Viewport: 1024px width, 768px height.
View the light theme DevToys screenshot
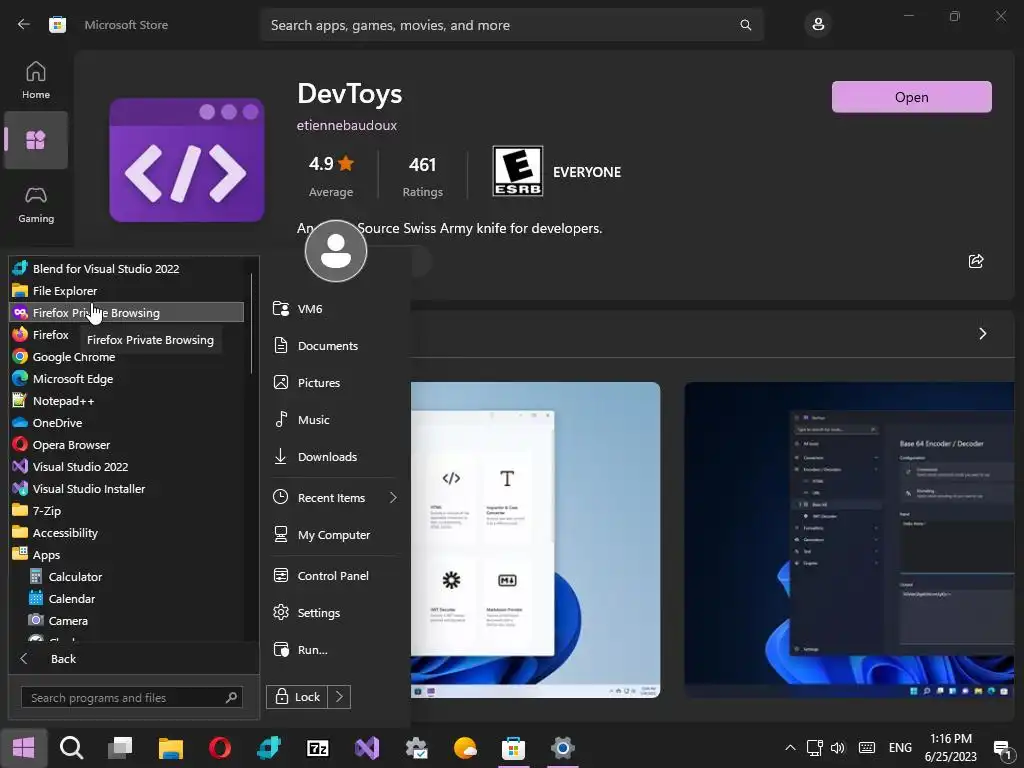click(536, 539)
